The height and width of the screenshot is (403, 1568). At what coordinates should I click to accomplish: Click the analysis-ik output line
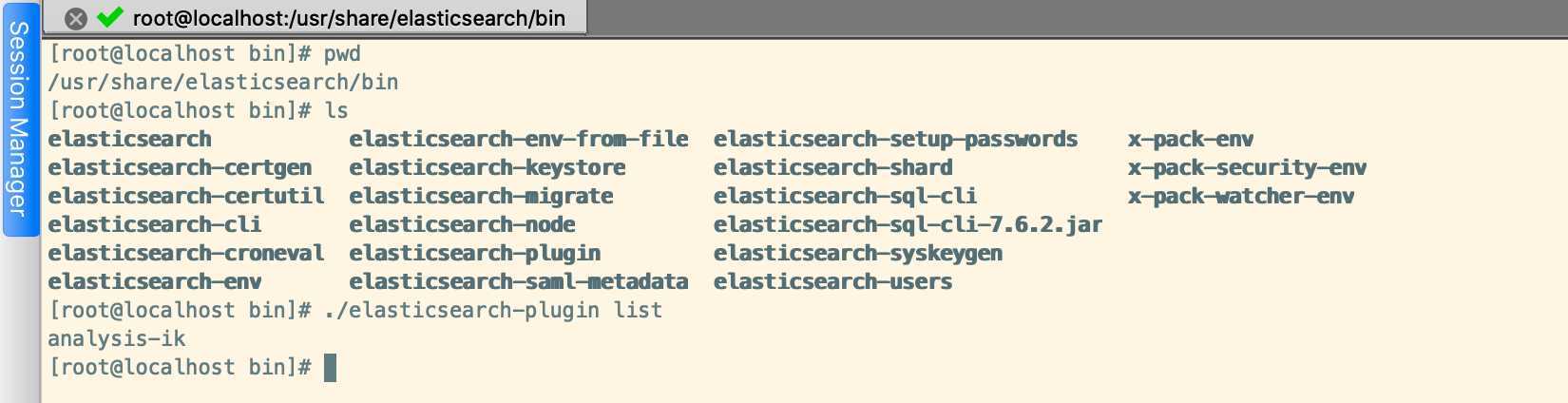tap(117, 339)
